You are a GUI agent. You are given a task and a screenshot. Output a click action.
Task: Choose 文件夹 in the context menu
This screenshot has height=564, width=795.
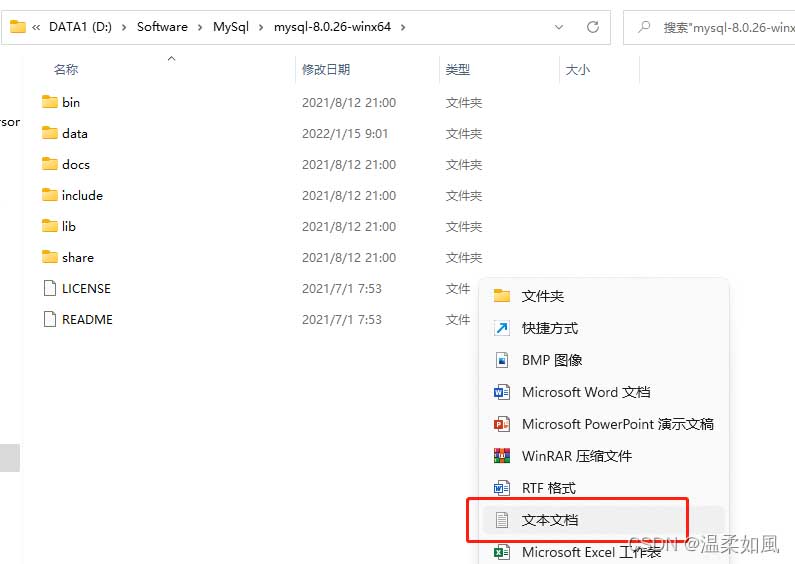coord(543,296)
